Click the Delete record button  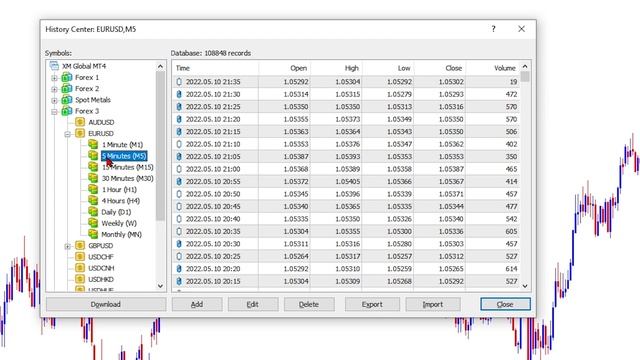309,304
